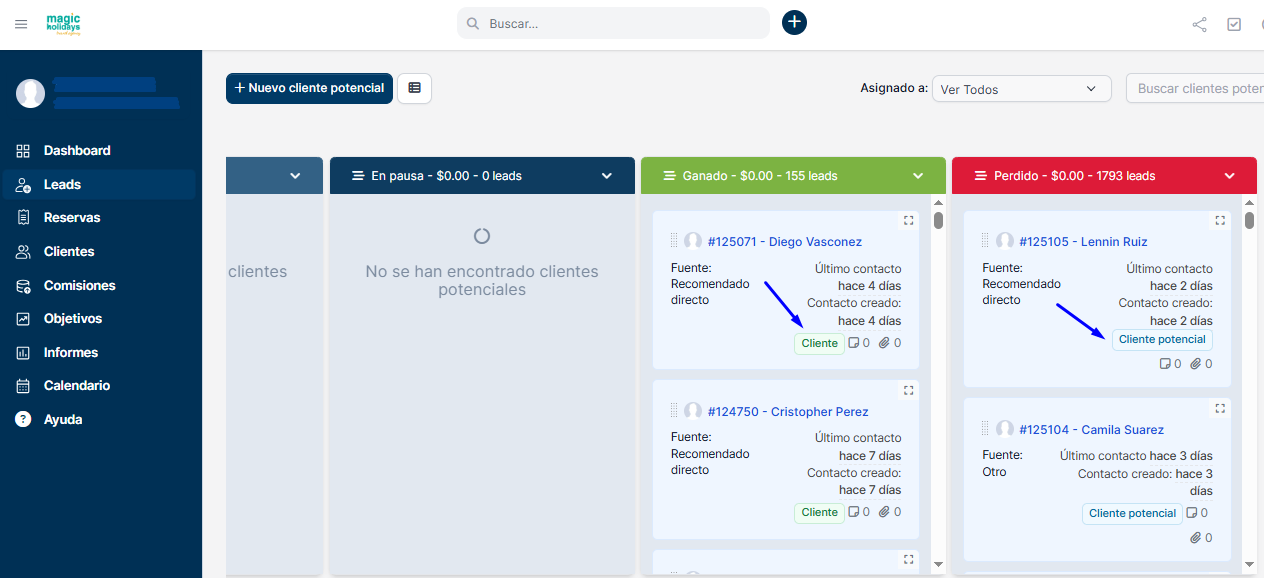Open the Asignado a Ver Todos dropdown
This screenshot has width=1264, height=578.
[1020, 89]
